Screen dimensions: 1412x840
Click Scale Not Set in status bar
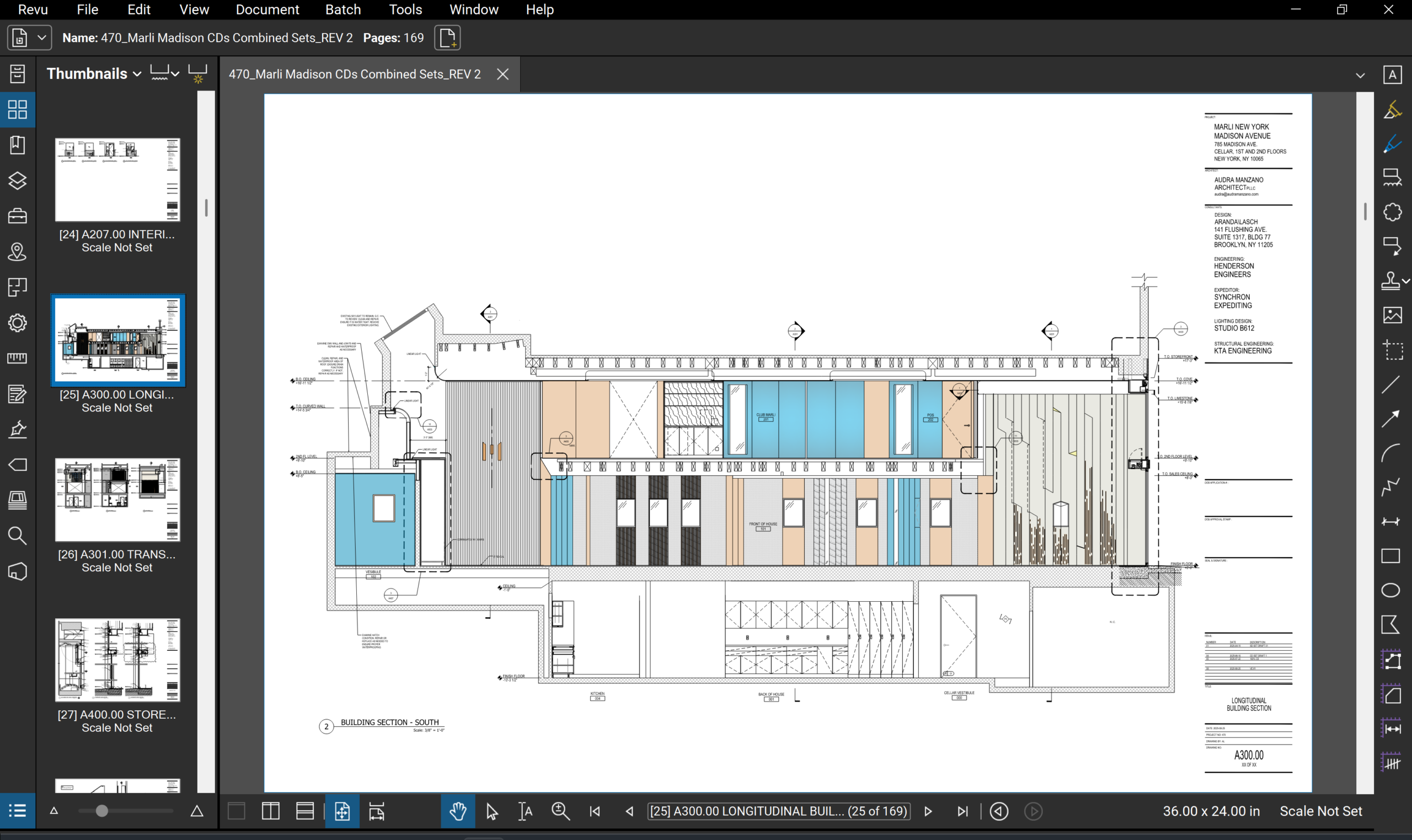click(1321, 811)
